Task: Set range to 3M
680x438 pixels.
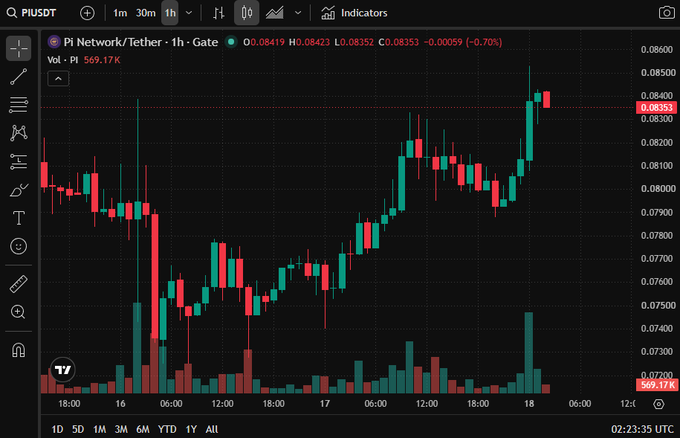Action: (x=121, y=429)
